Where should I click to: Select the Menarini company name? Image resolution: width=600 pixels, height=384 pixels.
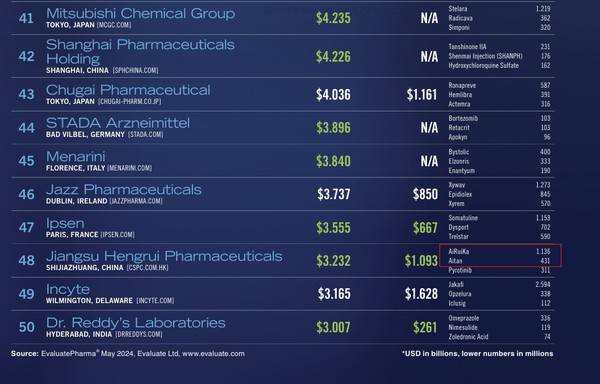[76, 156]
